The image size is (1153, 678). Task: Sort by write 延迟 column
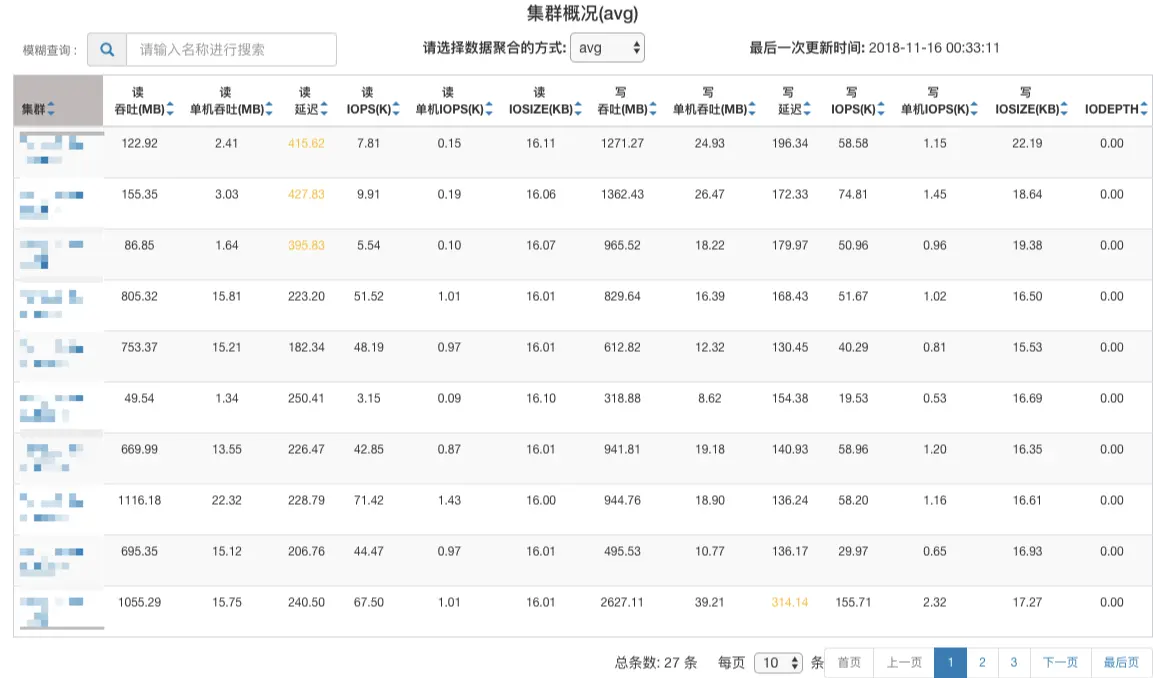pyautogui.click(x=807, y=109)
